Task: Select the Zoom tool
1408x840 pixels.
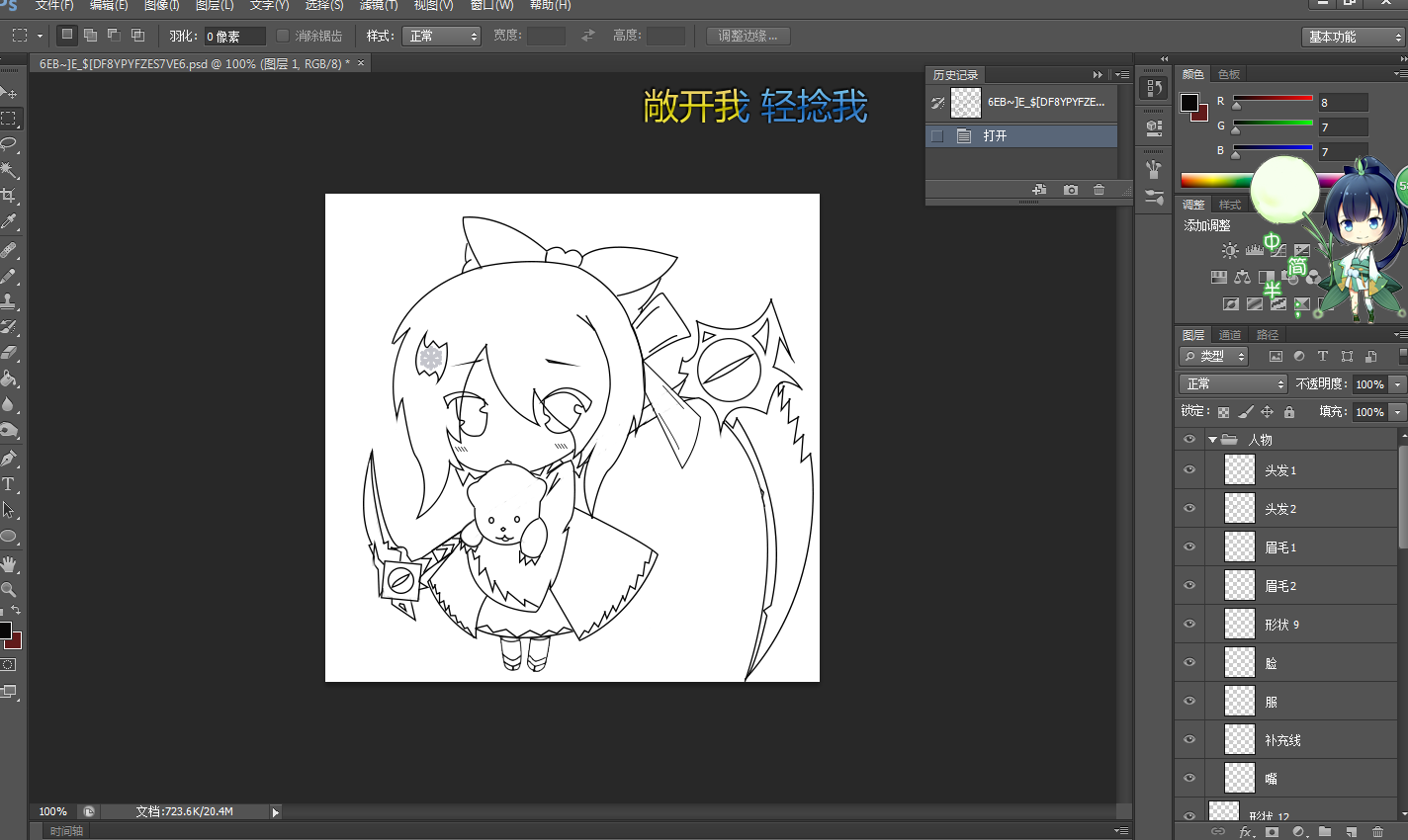Action: click(x=9, y=590)
